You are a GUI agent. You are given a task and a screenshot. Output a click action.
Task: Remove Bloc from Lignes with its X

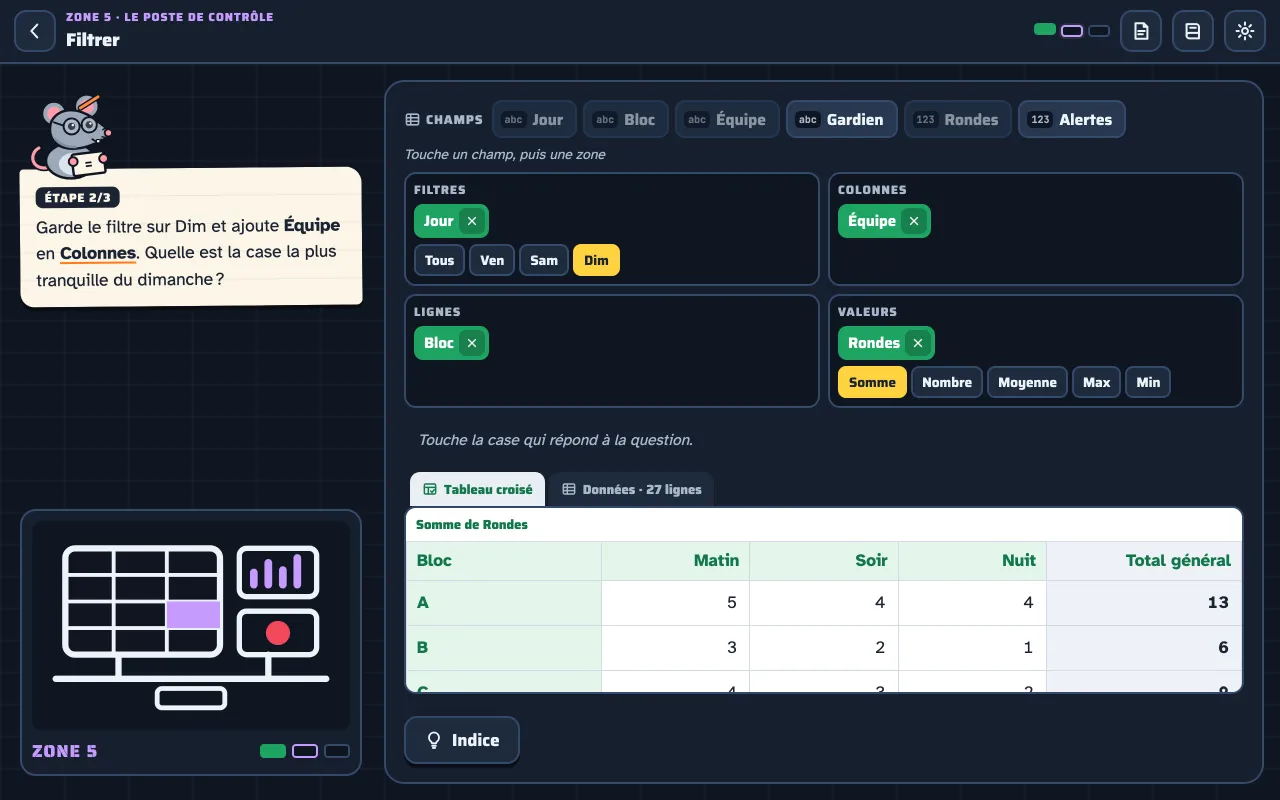coord(472,343)
